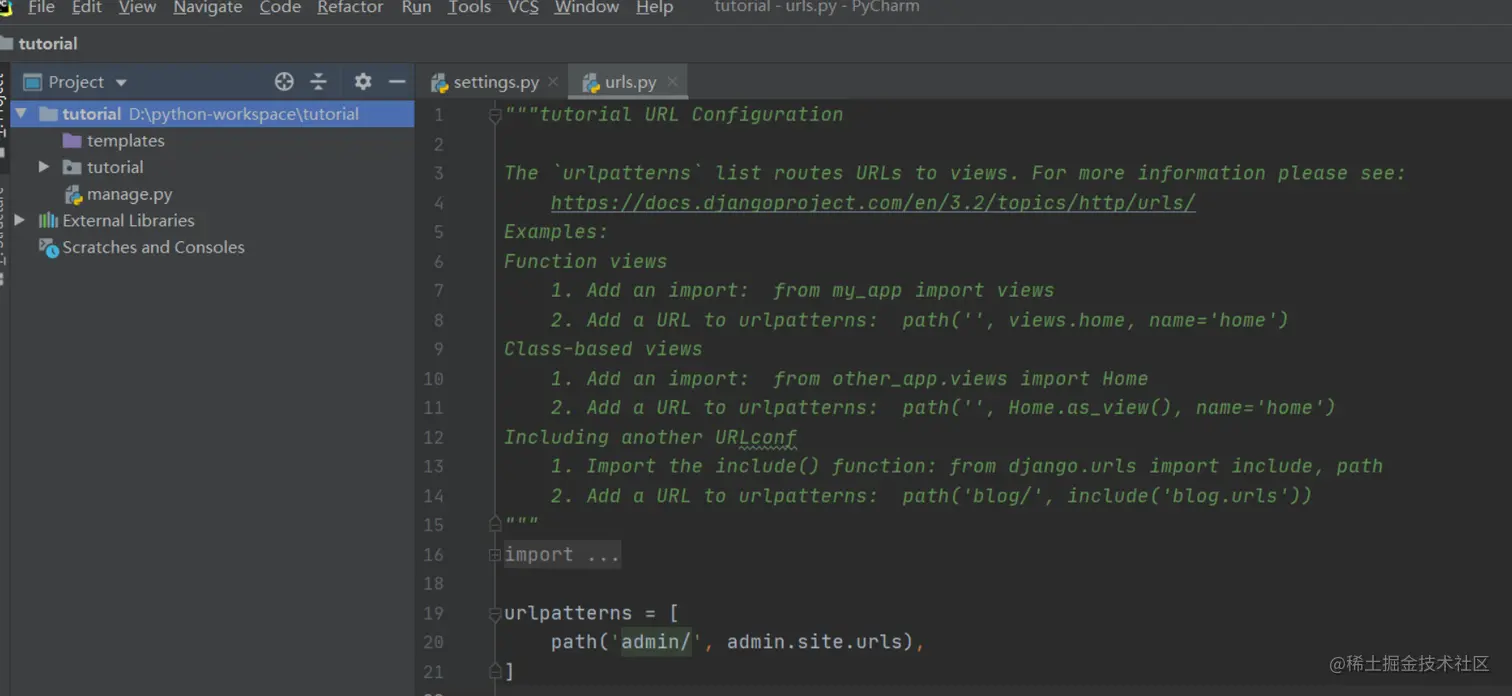The image size is (1512, 696).
Task: Click "include('blog.urls')" on line 14
Action: pyautogui.click(x=1183, y=496)
